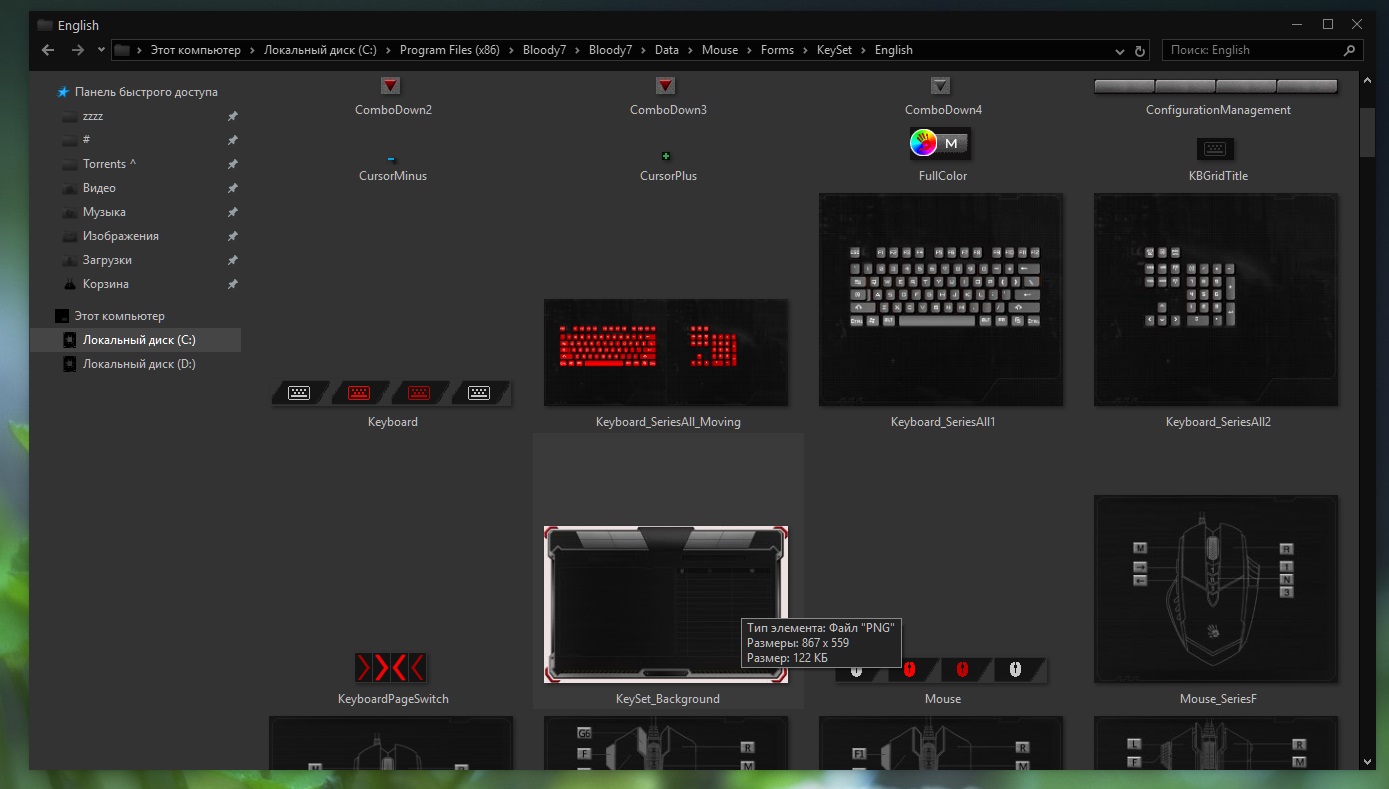
Task: Expand chevron after "Mouse" breadcrumb
Action: (x=749, y=50)
